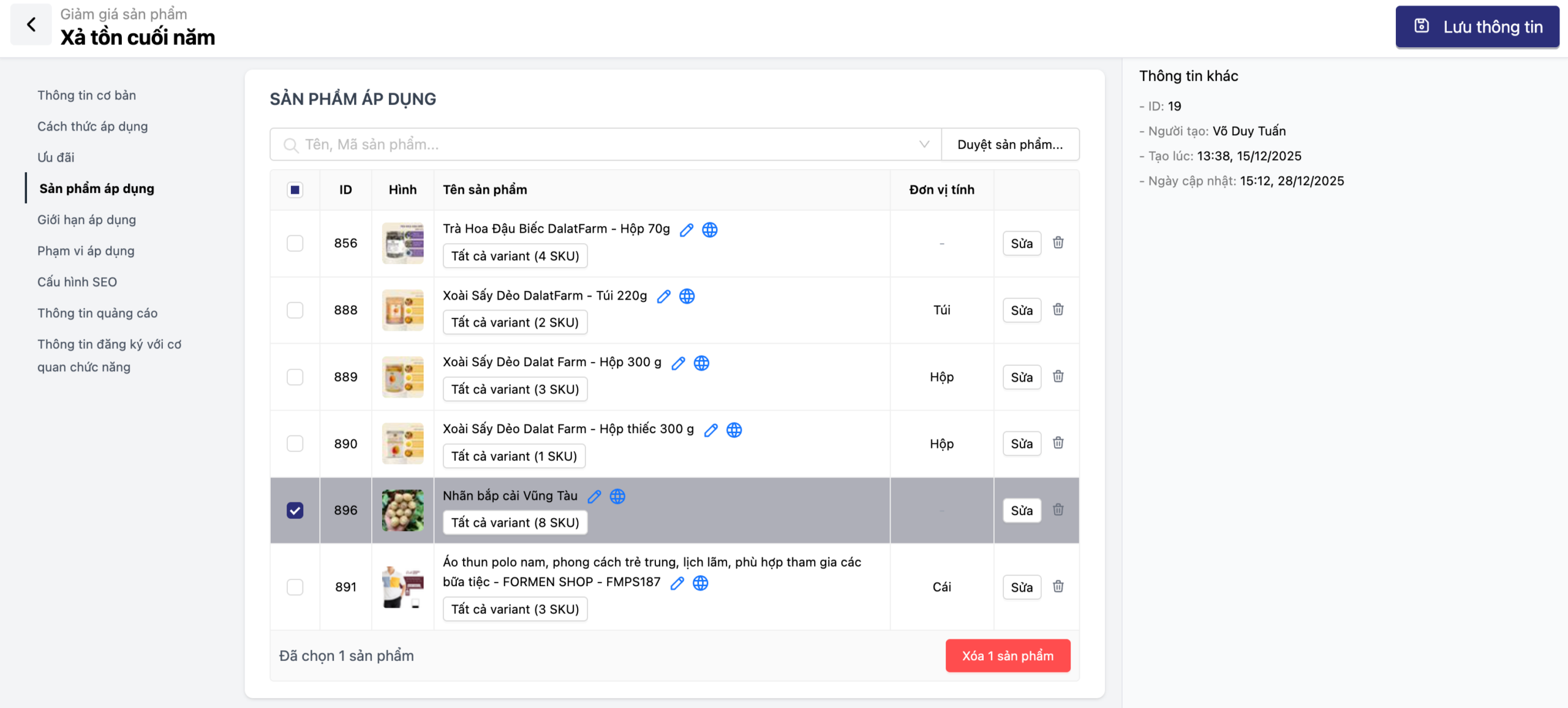Click the red 'Xóa 1 sản phẩm' button
Screen dimensions: 1568x708
(1007, 655)
